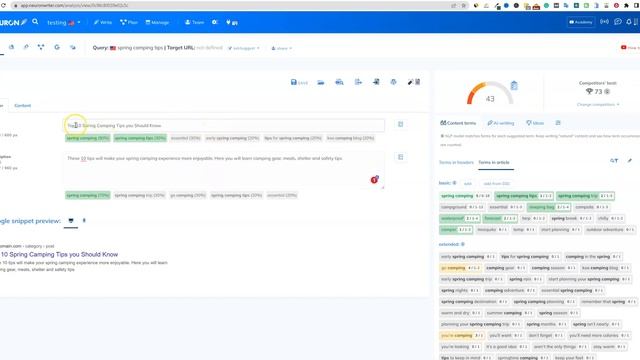The image size is (640, 360).
Task: Click the 'spring camping destination' extended term
Action: pyautogui.click(x=474, y=302)
